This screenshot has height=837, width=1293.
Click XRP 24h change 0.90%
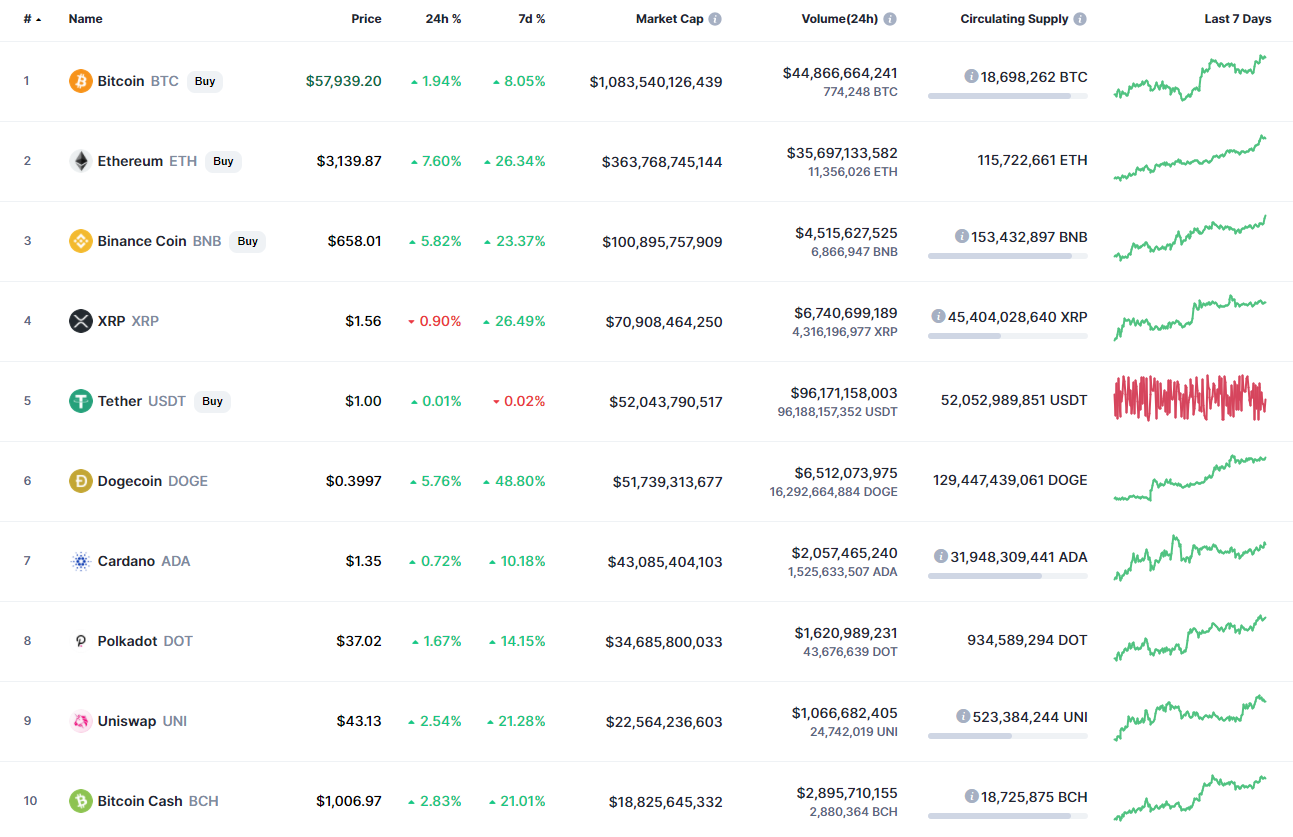435,321
